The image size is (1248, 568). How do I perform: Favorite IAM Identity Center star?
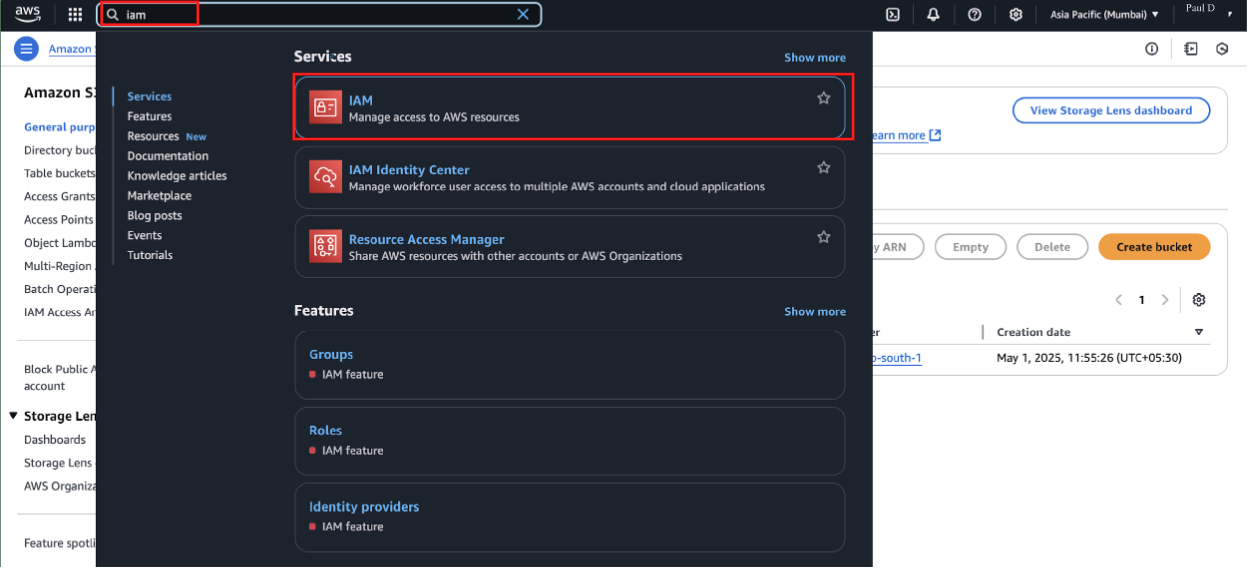[x=824, y=167]
